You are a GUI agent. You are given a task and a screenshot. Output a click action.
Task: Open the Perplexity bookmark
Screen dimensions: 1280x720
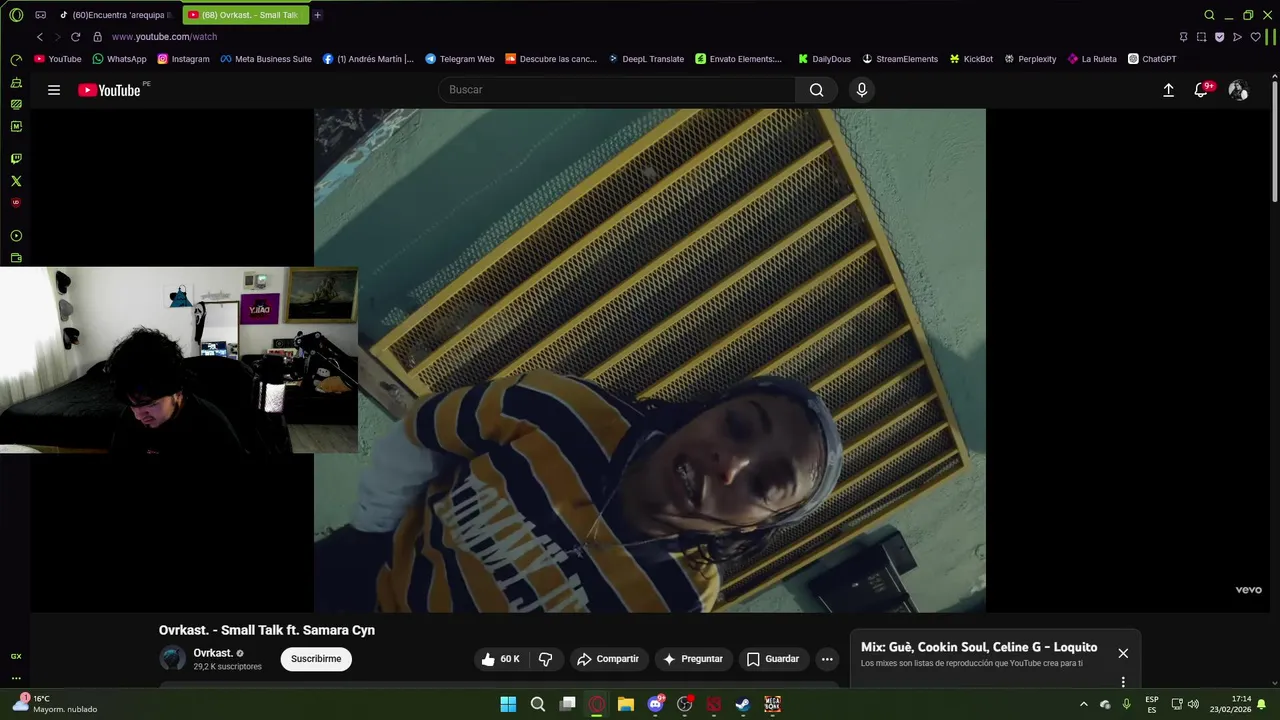tap(1030, 59)
